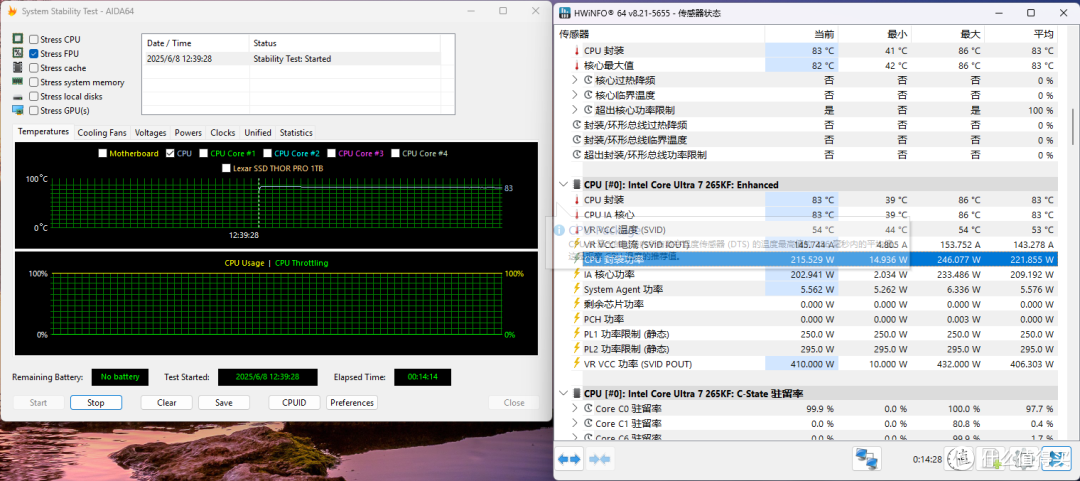The height and width of the screenshot is (481, 1080).
Task: Open the Preferences dialog
Action: pyautogui.click(x=352, y=402)
